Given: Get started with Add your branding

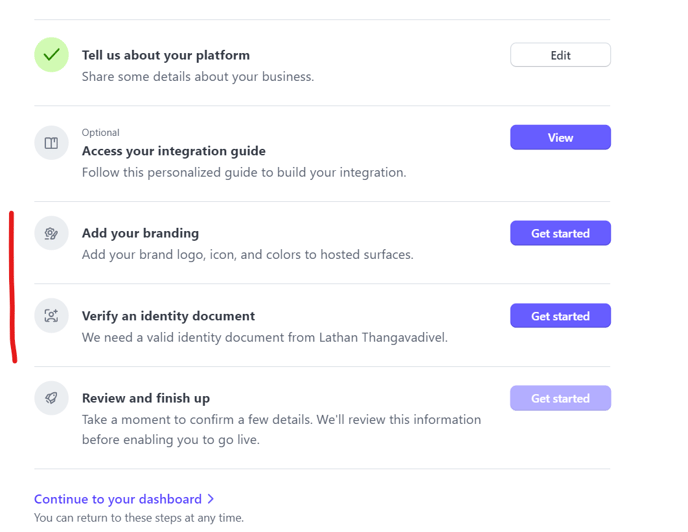Looking at the screenshot, I should (560, 233).
